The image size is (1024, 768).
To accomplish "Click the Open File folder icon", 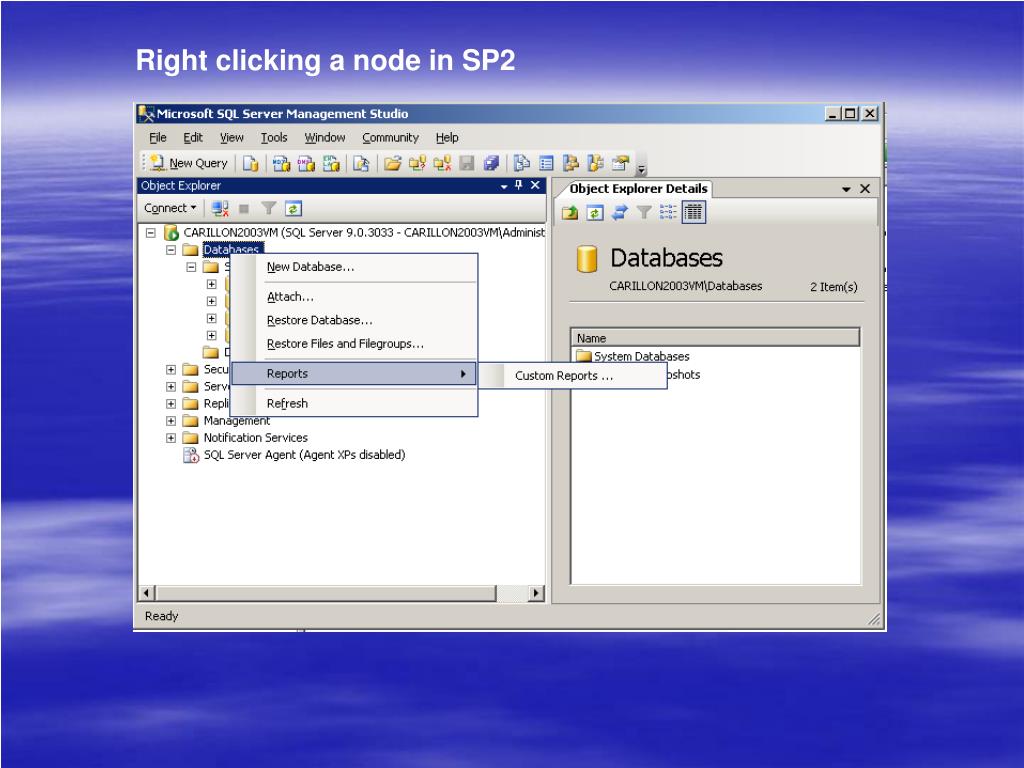I will tap(392, 163).
